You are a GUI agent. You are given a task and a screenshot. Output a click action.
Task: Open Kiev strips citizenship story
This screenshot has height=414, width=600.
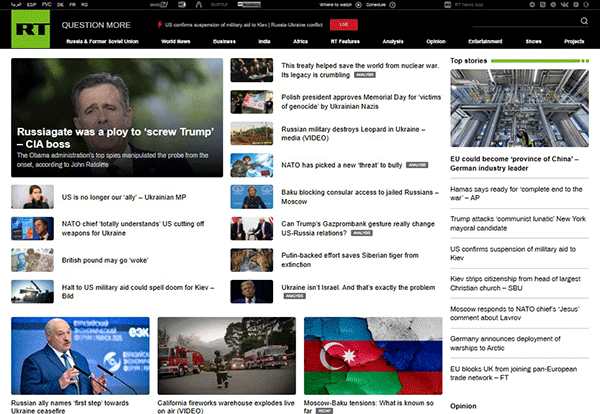515,283
